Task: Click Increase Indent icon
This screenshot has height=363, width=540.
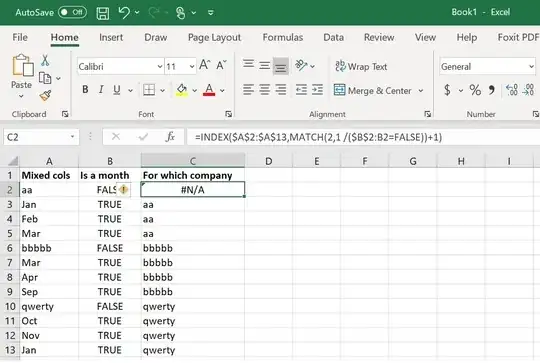Action: tap(317, 90)
